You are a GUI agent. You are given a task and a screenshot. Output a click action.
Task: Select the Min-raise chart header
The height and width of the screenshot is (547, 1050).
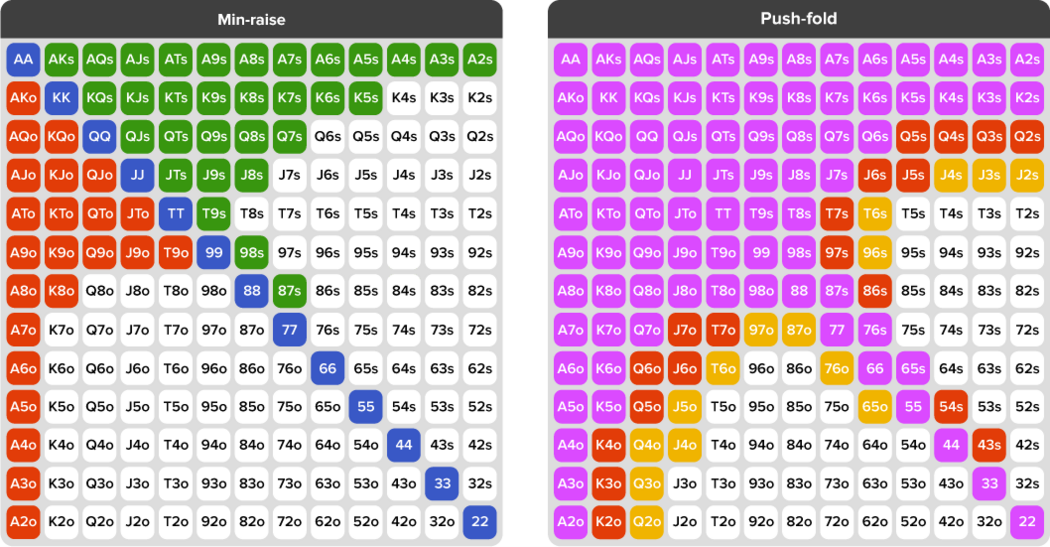click(x=251, y=19)
